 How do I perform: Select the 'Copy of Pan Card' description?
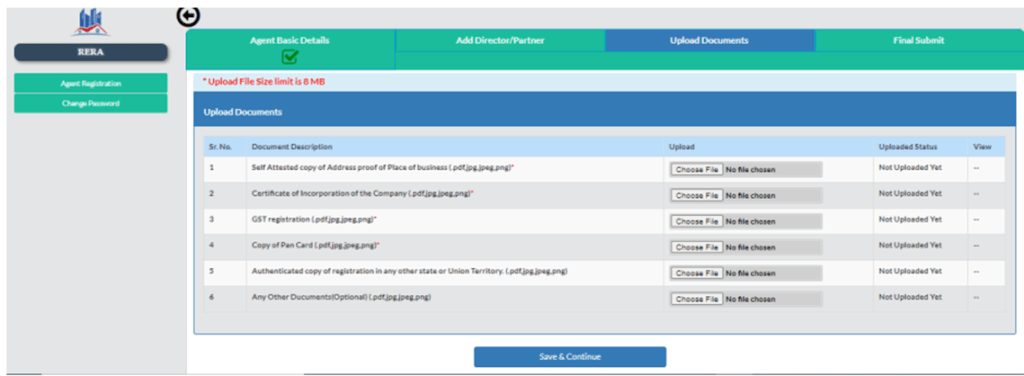pyautogui.click(x=316, y=245)
